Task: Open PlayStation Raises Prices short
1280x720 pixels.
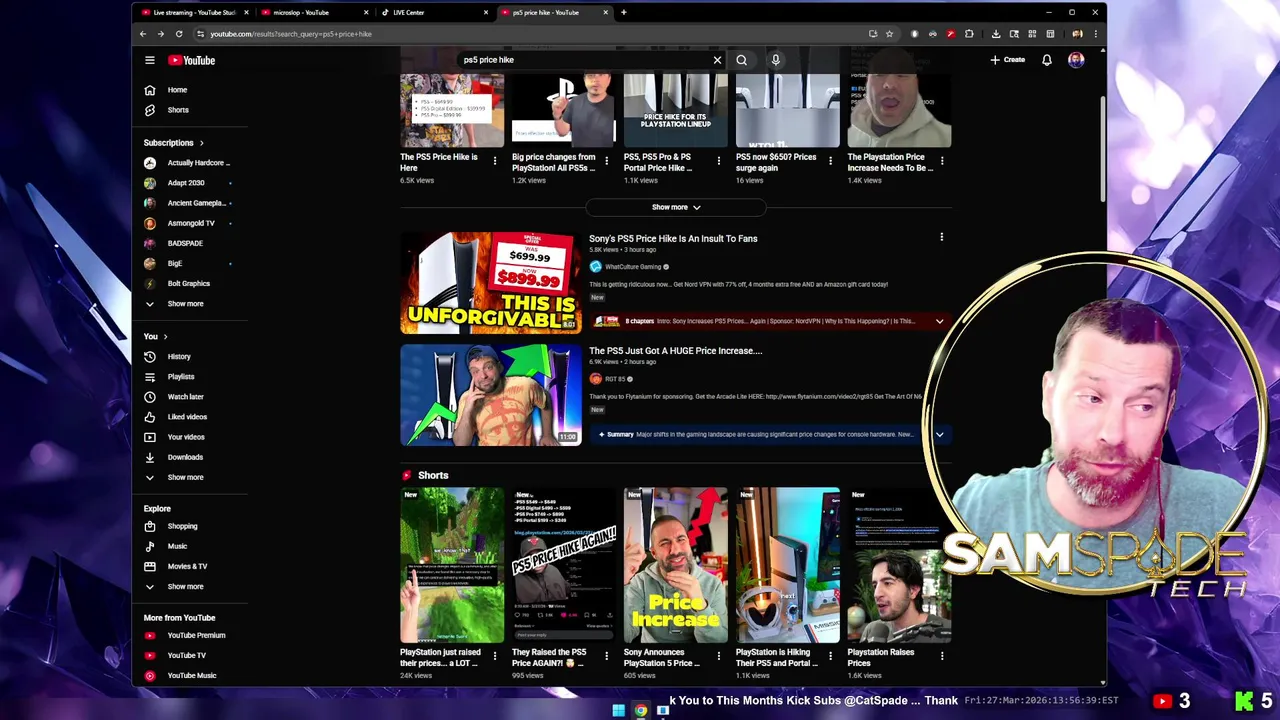Action: (900, 565)
